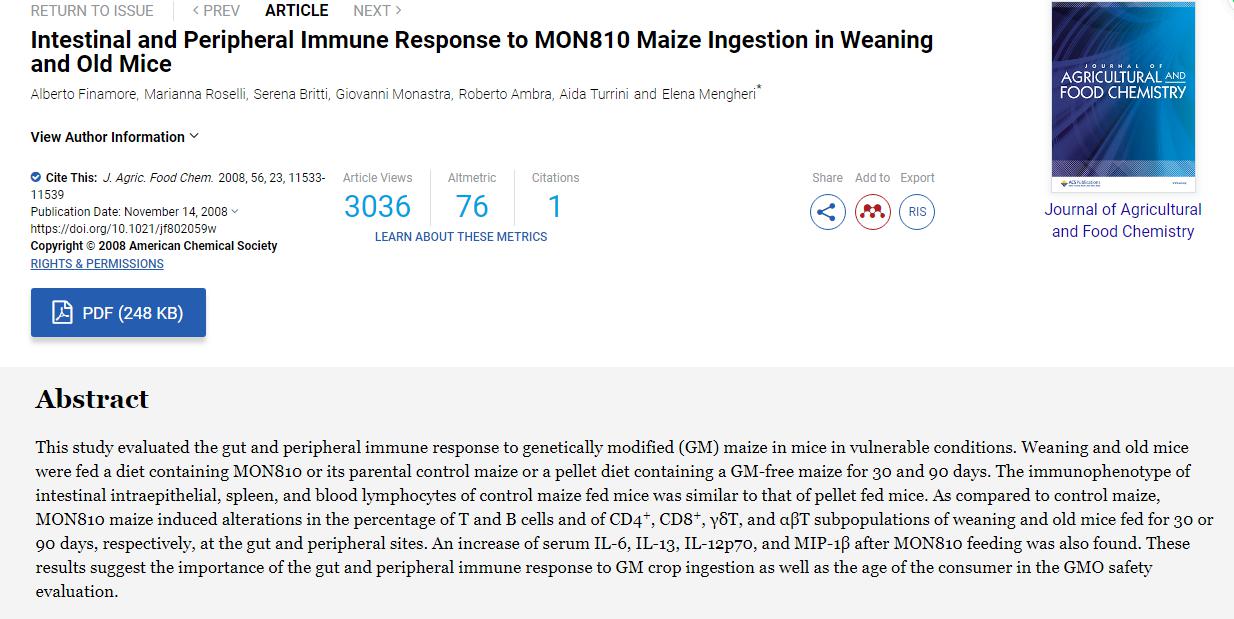Expand the Publication Date dropdown arrow
This screenshot has height=619, width=1234.
point(235,211)
